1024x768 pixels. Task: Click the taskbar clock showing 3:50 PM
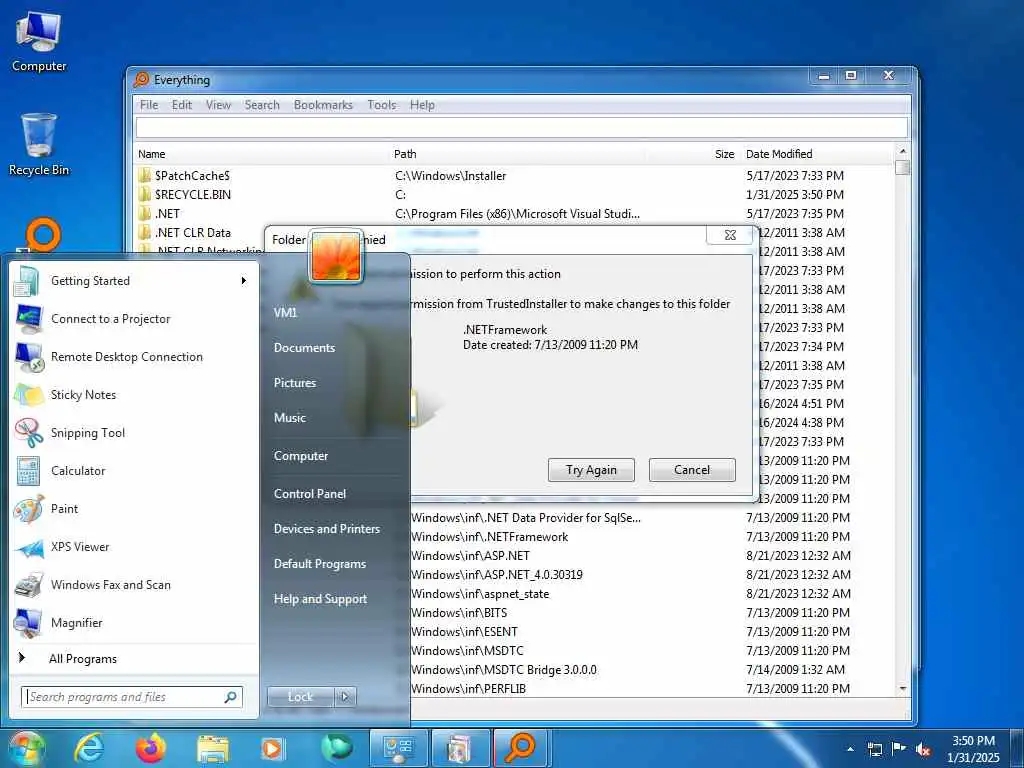tap(973, 749)
